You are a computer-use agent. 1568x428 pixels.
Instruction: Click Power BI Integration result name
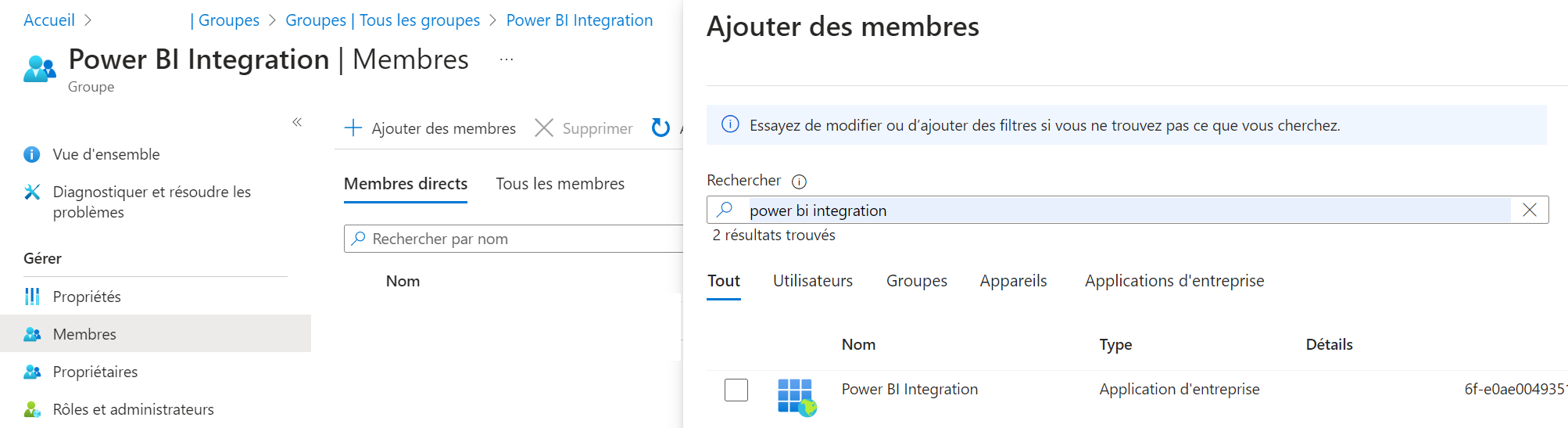[x=910, y=390]
